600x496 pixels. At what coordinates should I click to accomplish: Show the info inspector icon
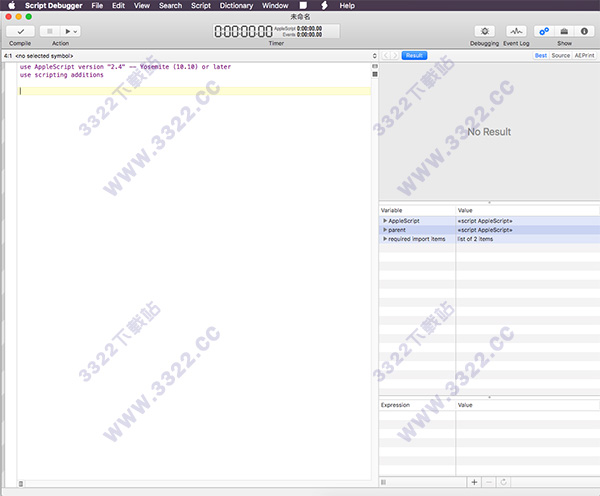[x=584, y=31]
